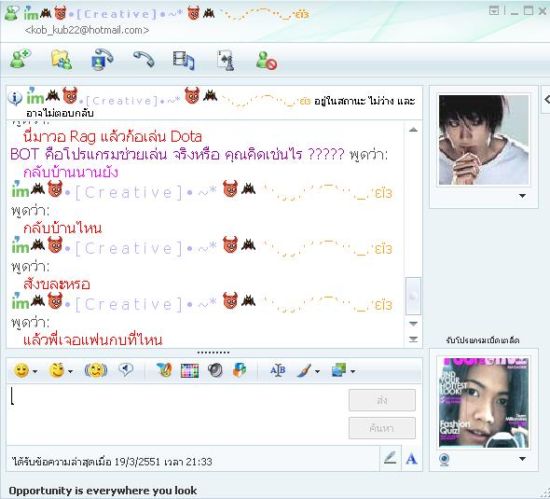Click my magazine cover display picture
The width and height of the screenshot is (550, 499).
point(484,402)
